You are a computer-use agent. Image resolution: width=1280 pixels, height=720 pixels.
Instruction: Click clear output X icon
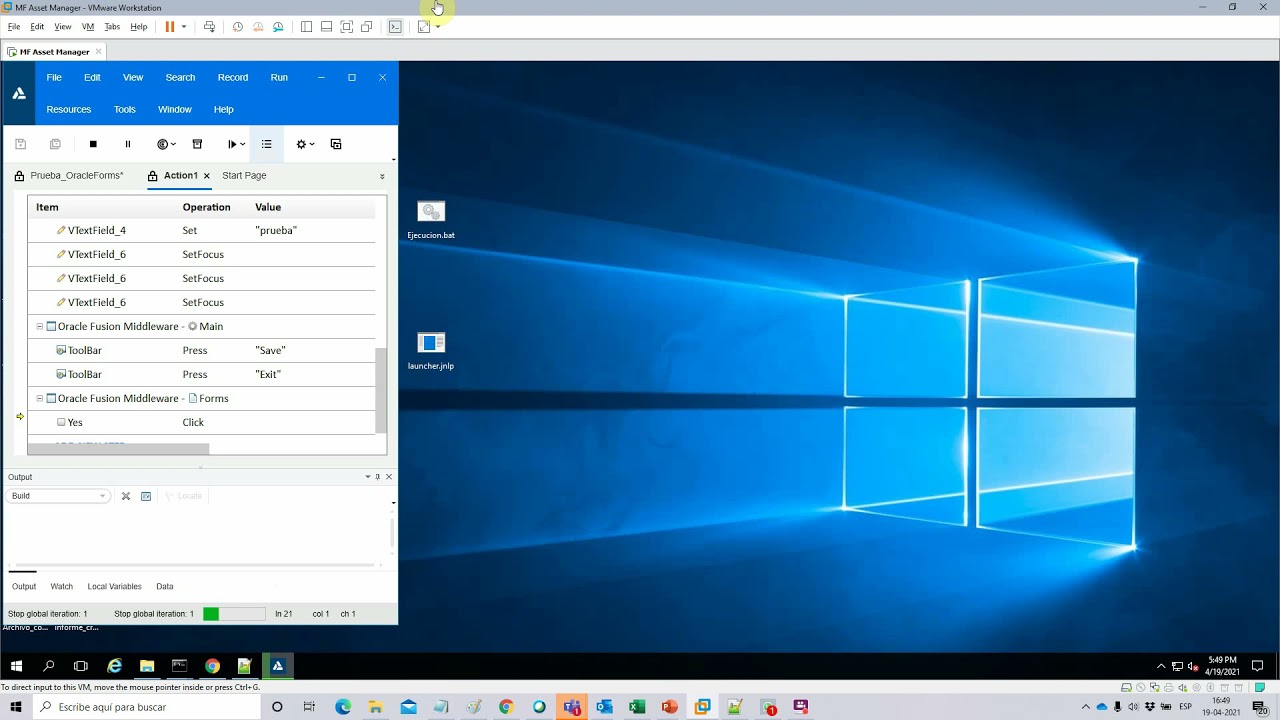[x=126, y=496]
